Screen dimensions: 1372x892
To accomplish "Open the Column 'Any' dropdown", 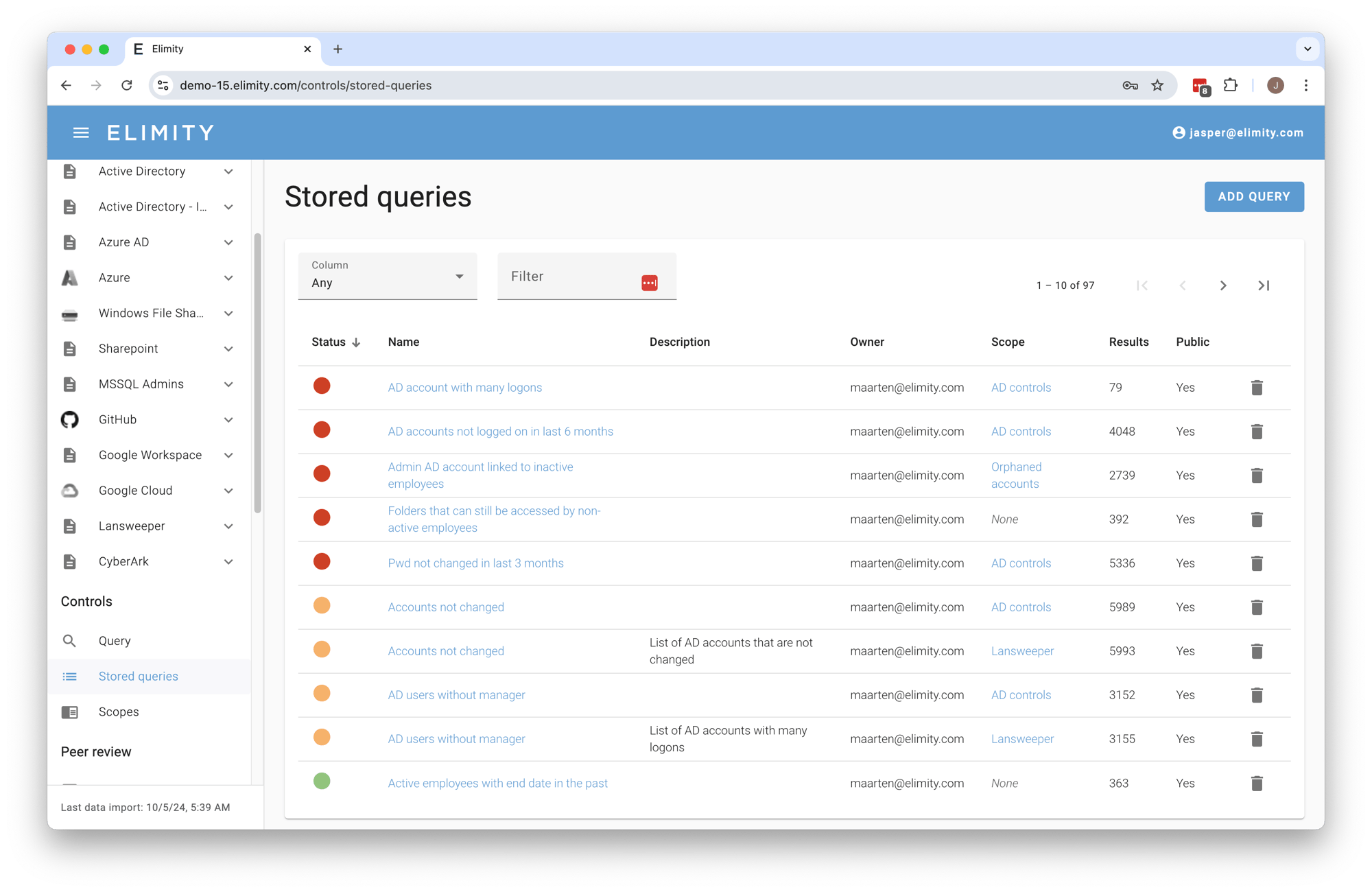I will pyautogui.click(x=388, y=277).
